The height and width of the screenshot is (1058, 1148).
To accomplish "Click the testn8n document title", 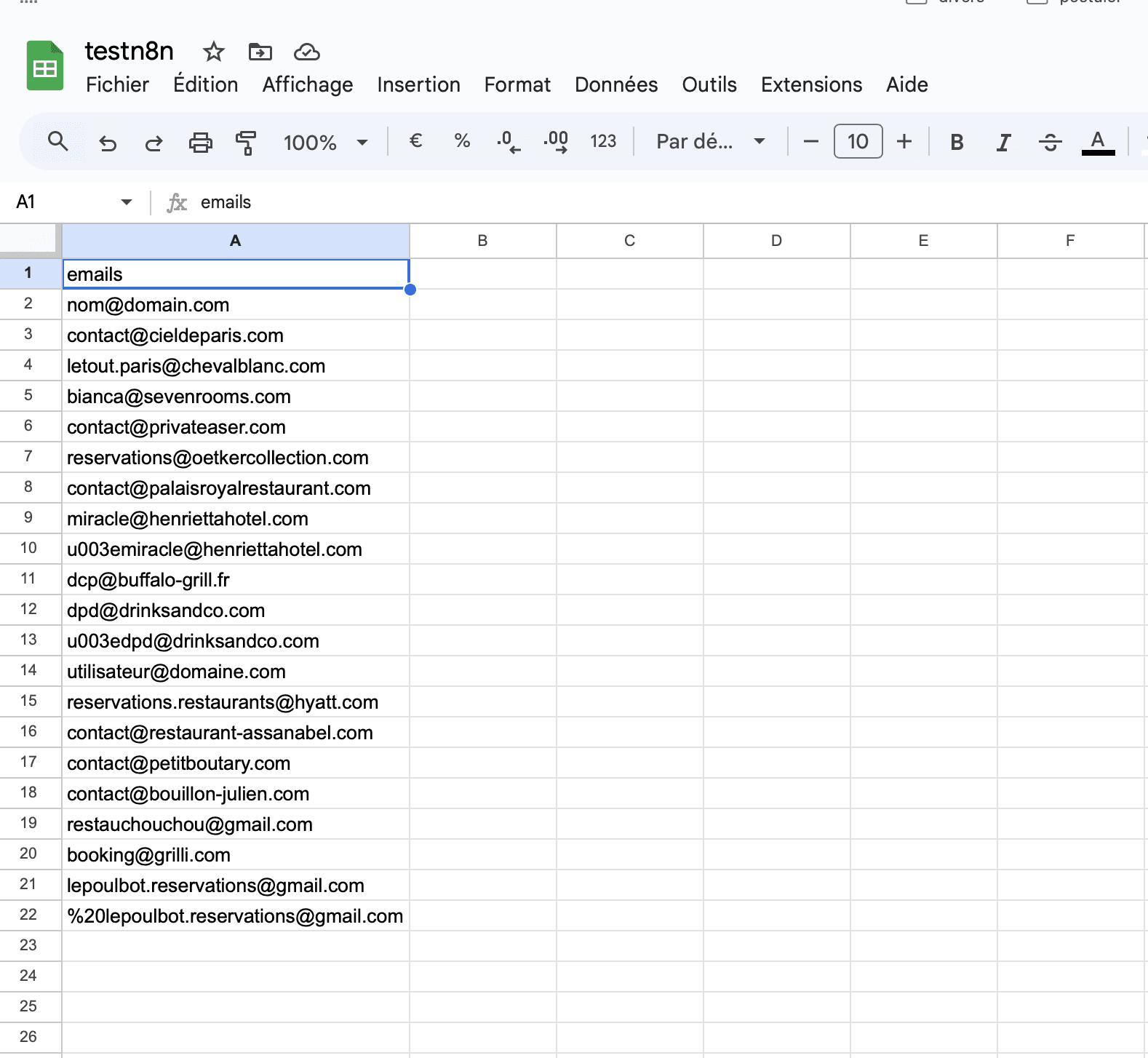I will [x=129, y=51].
